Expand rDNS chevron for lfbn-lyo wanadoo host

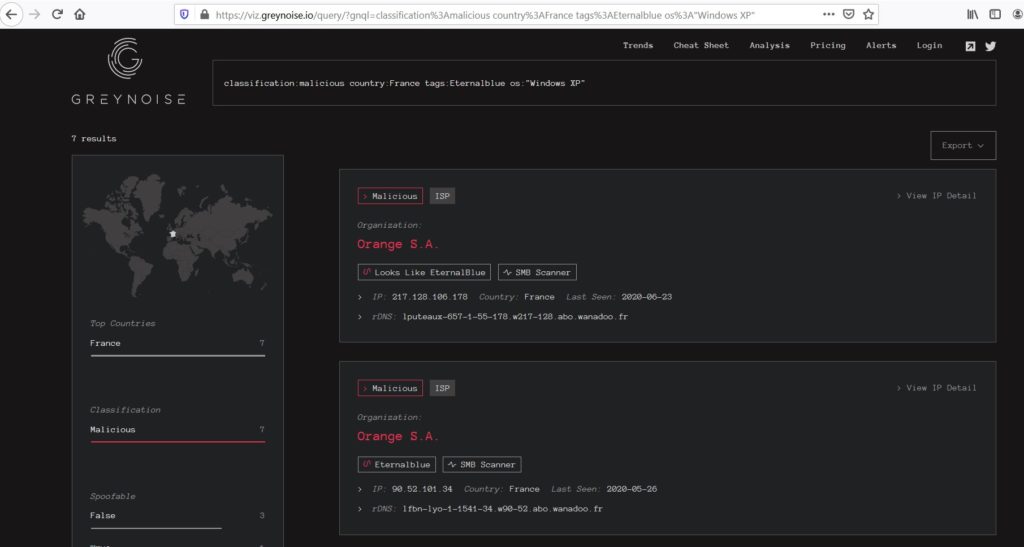point(360,508)
